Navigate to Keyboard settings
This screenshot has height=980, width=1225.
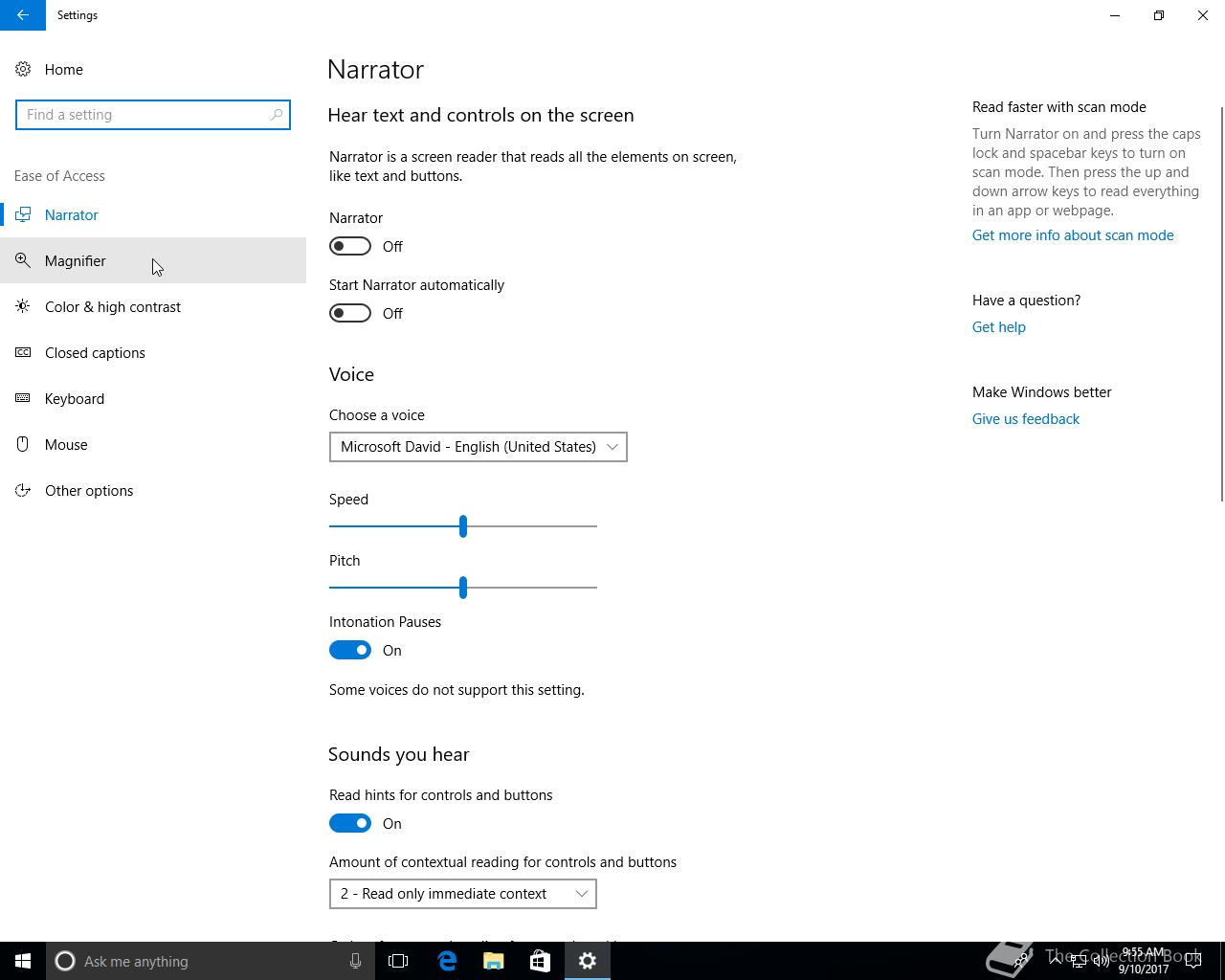[x=153, y=398]
